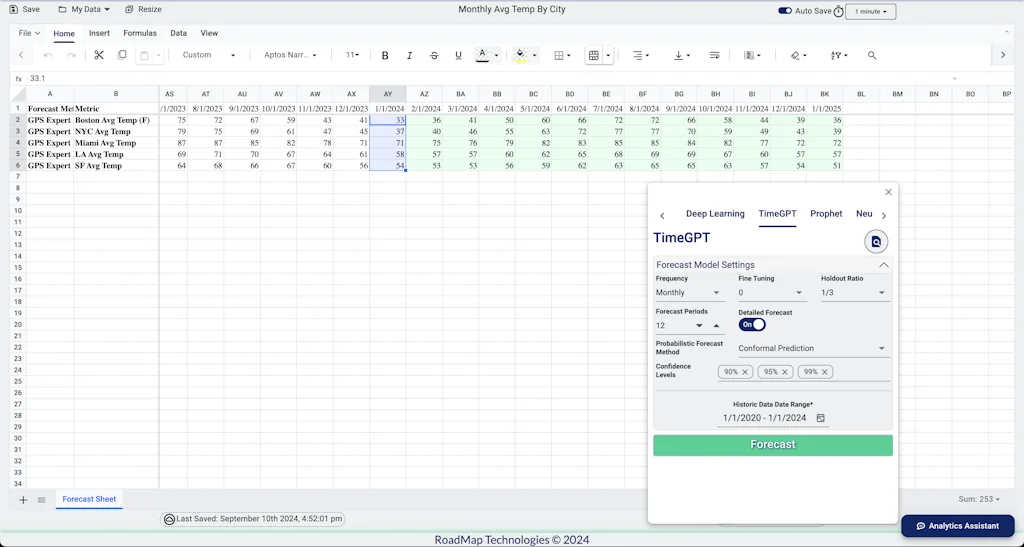The width and height of the screenshot is (1024, 547).
Task: Turn off the Auto Save switch
Action: tap(784, 11)
